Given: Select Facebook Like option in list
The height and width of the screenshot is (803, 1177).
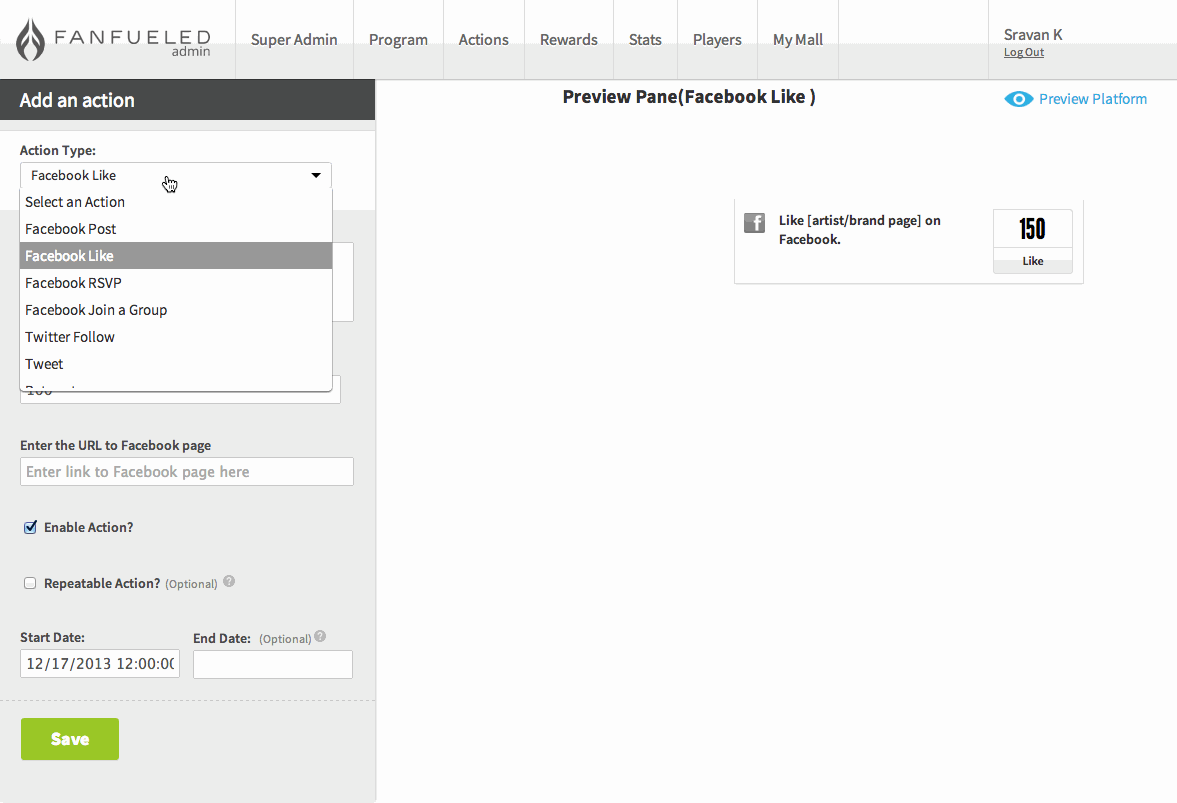Looking at the screenshot, I should click(176, 256).
